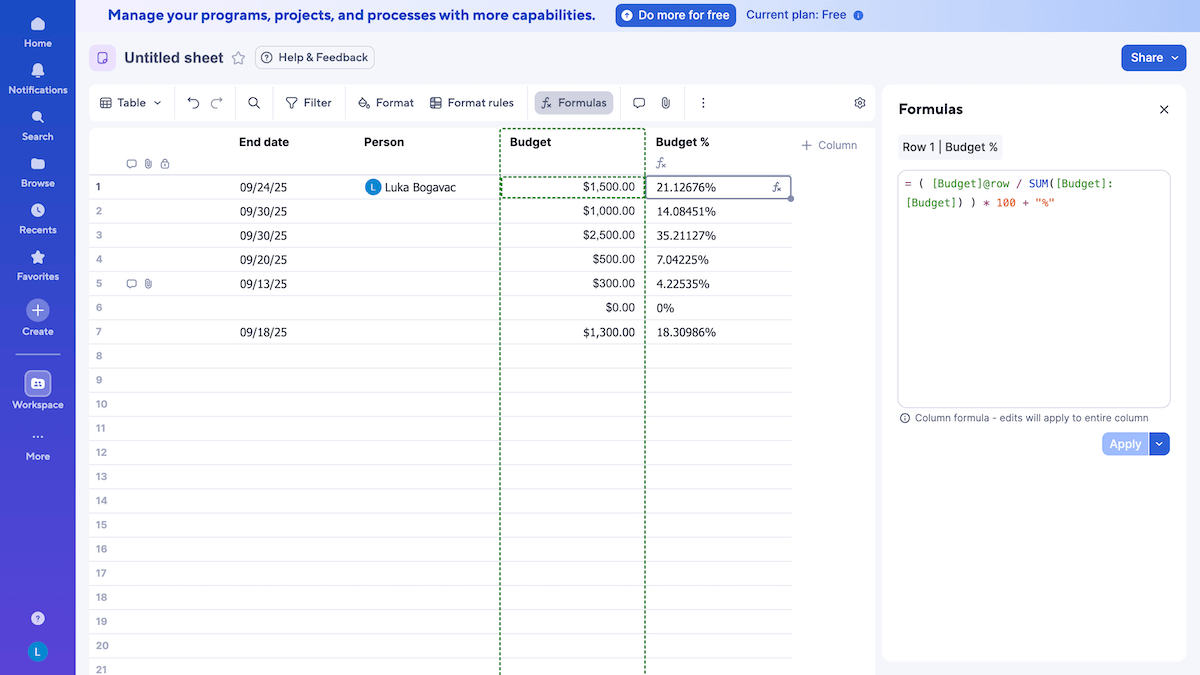Image resolution: width=1200 pixels, height=675 pixels.
Task: Select the Row 1 Budget % chip
Action: (x=950, y=146)
